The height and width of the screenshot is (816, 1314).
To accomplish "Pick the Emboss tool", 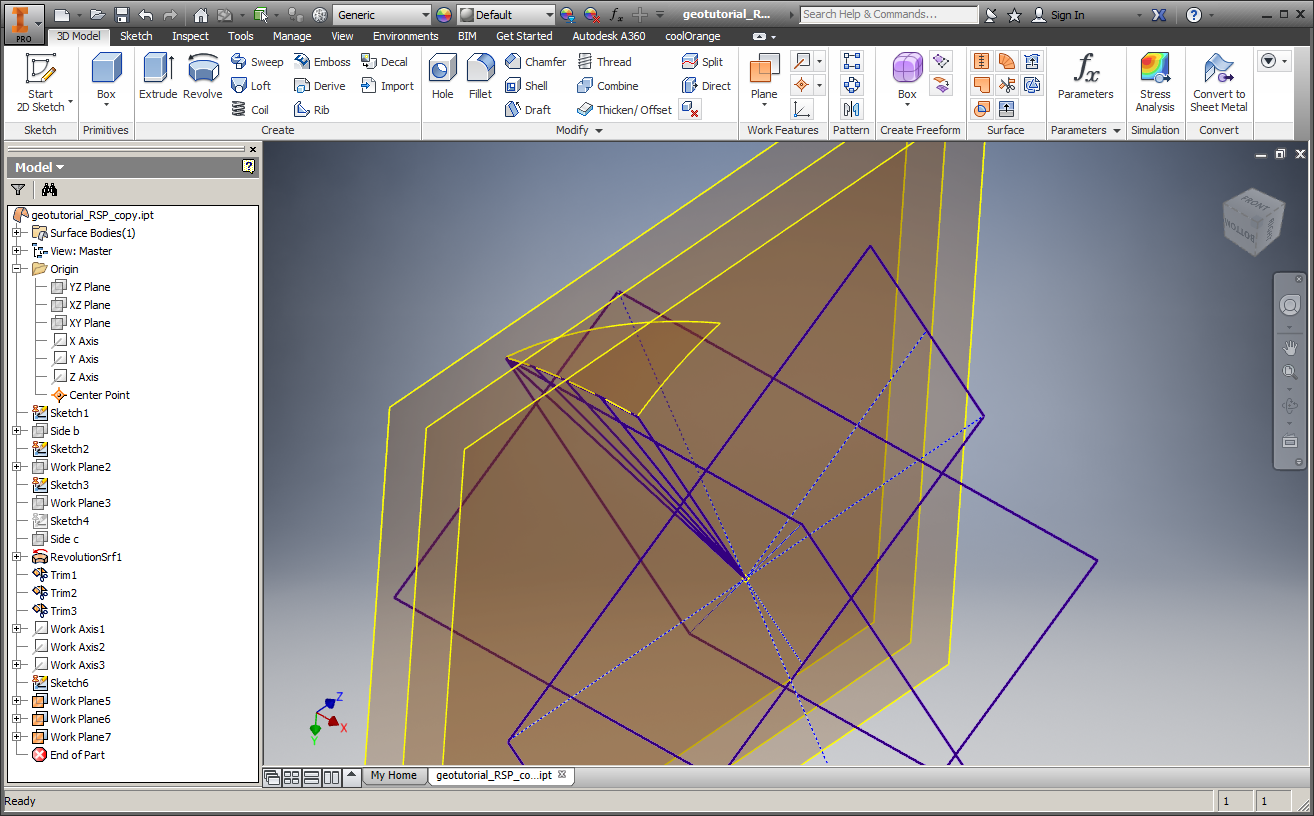I will [x=322, y=62].
